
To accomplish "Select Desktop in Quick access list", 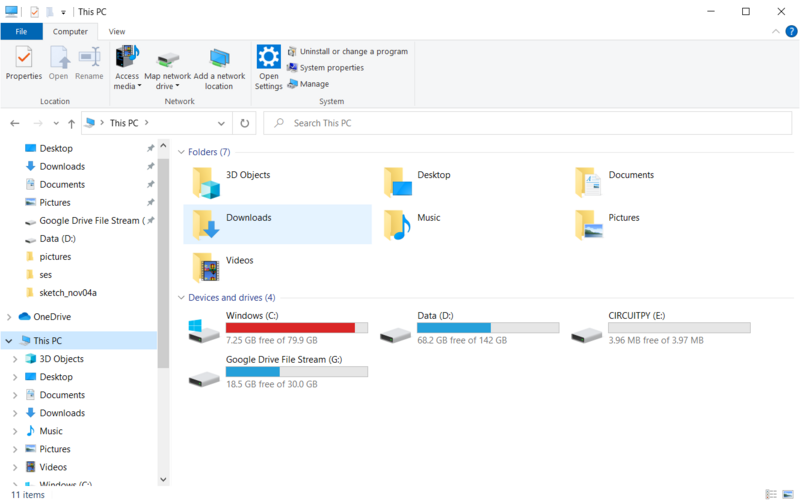I will [56, 148].
